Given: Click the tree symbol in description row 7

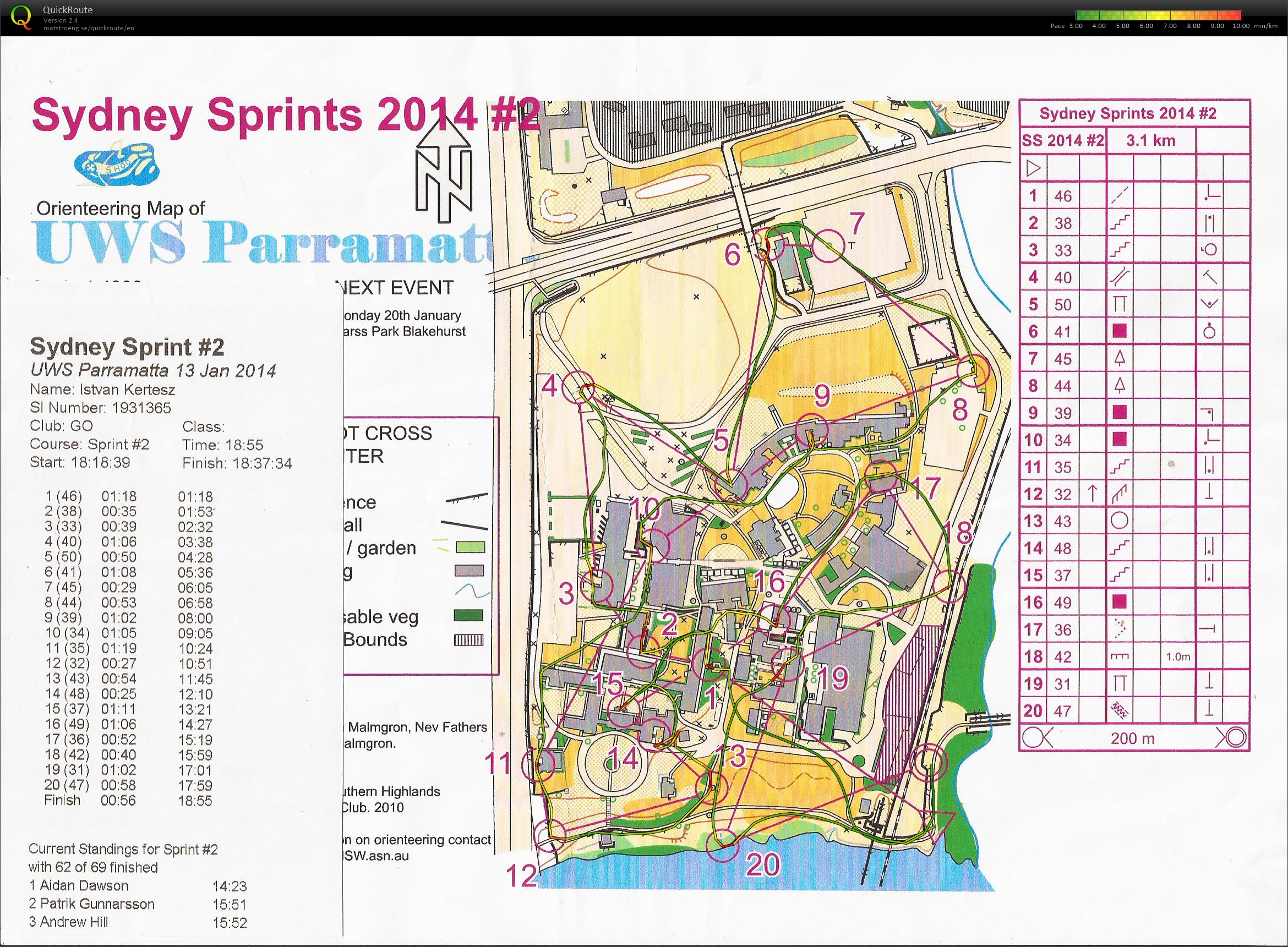Looking at the screenshot, I should pyautogui.click(x=1120, y=358).
